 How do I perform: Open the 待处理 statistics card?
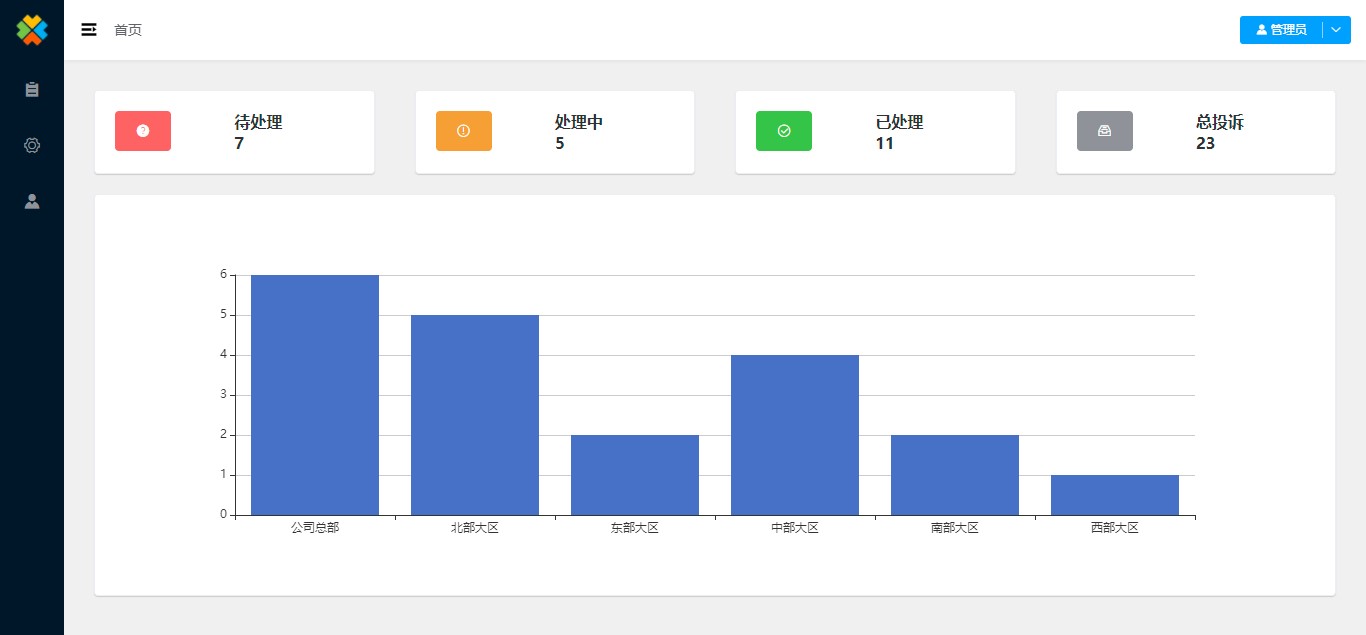(234, 132)
